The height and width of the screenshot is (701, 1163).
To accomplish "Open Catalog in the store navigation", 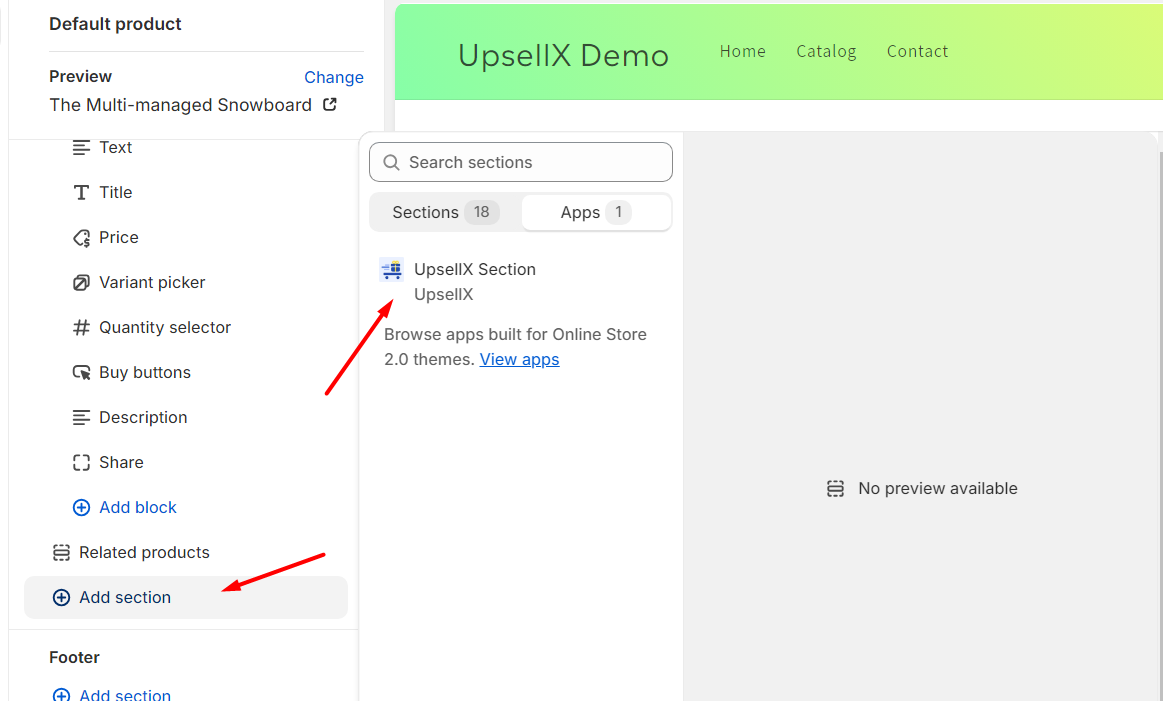I will click(x=826, y=51).
